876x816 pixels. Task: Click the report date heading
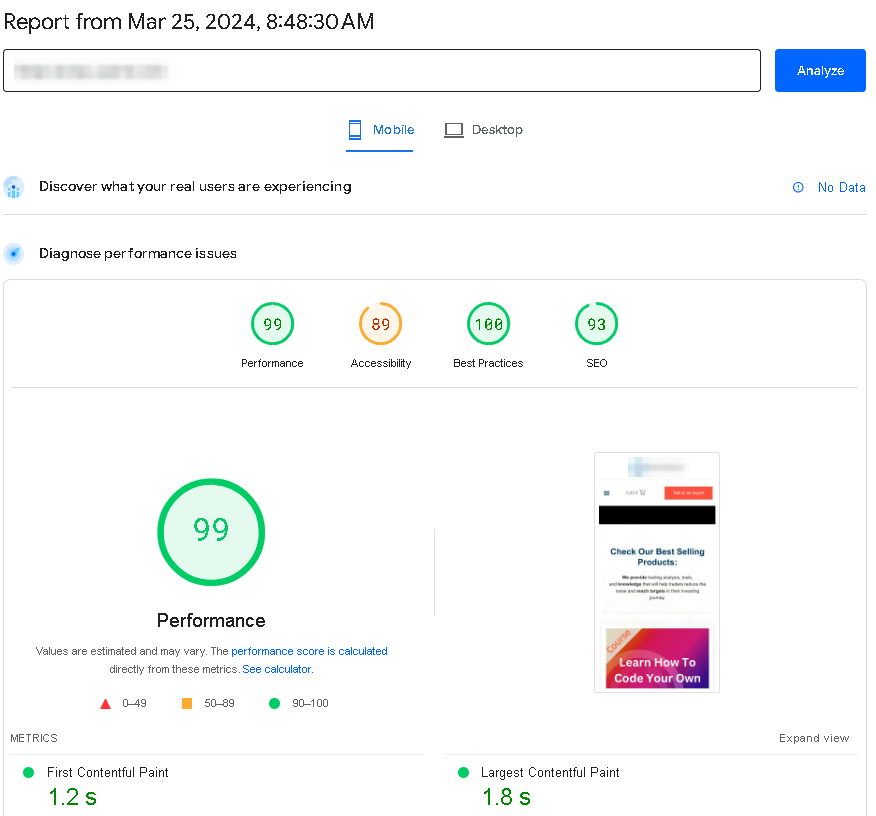coord(189,22)
